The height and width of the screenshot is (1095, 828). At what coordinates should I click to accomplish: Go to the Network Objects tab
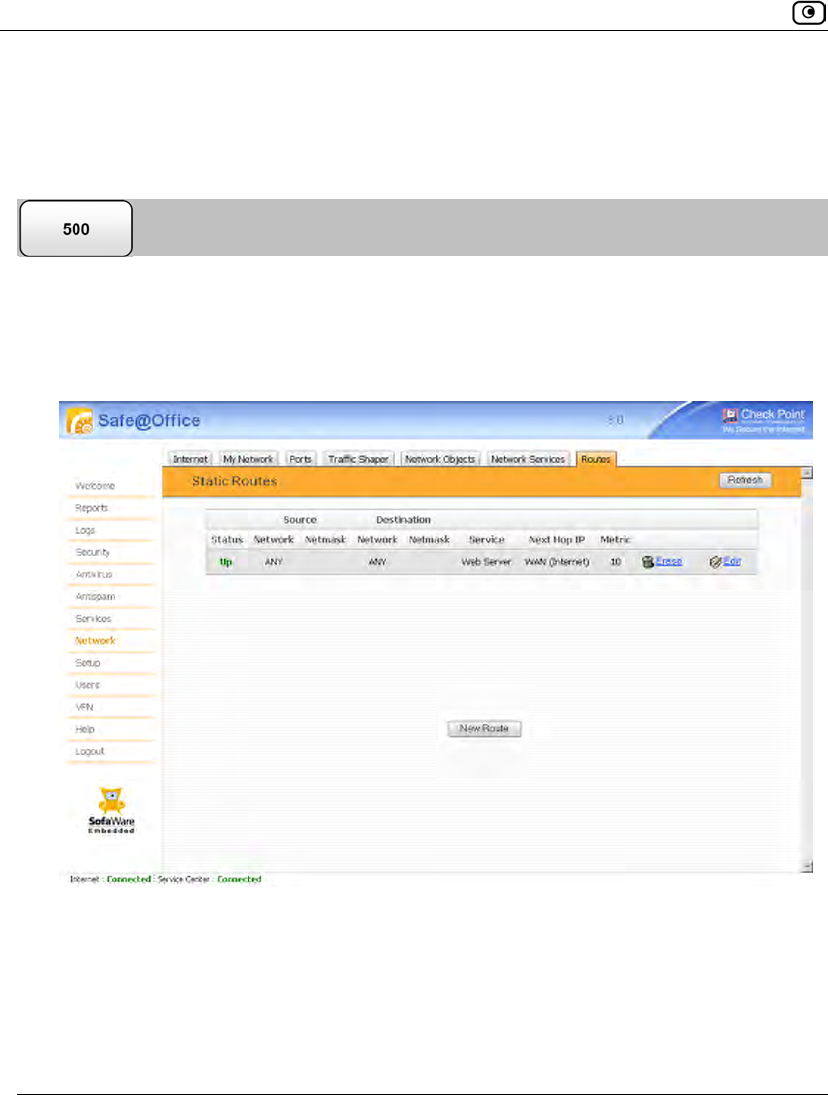click(440, 459)
